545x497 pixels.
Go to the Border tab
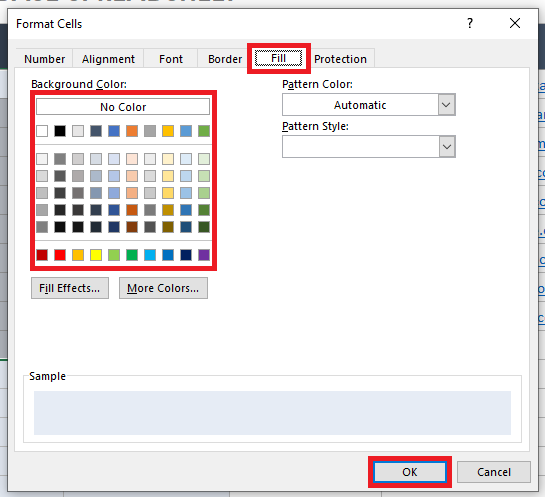[225, 59]
